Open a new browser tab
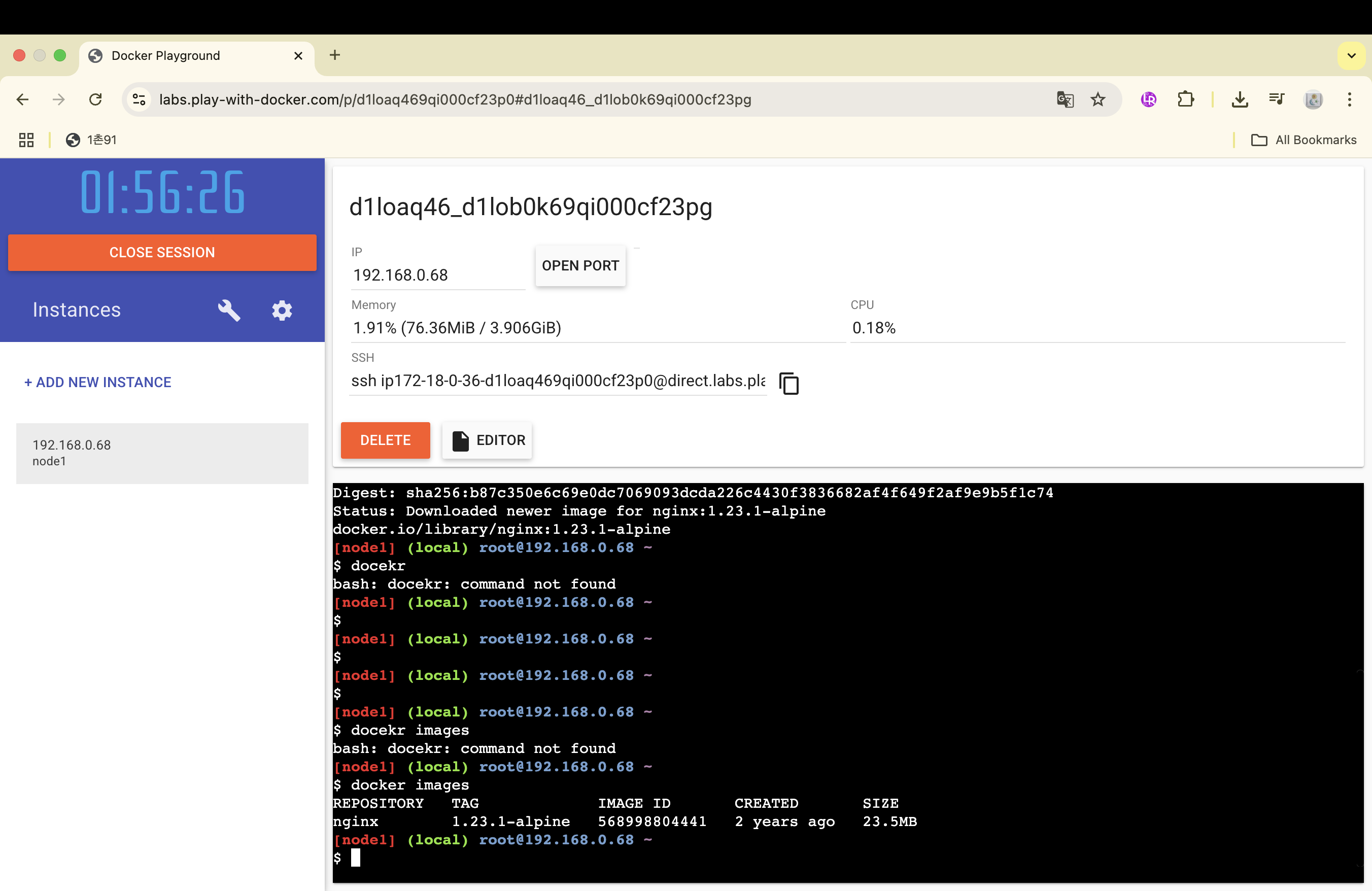 [x=335, y=55]
